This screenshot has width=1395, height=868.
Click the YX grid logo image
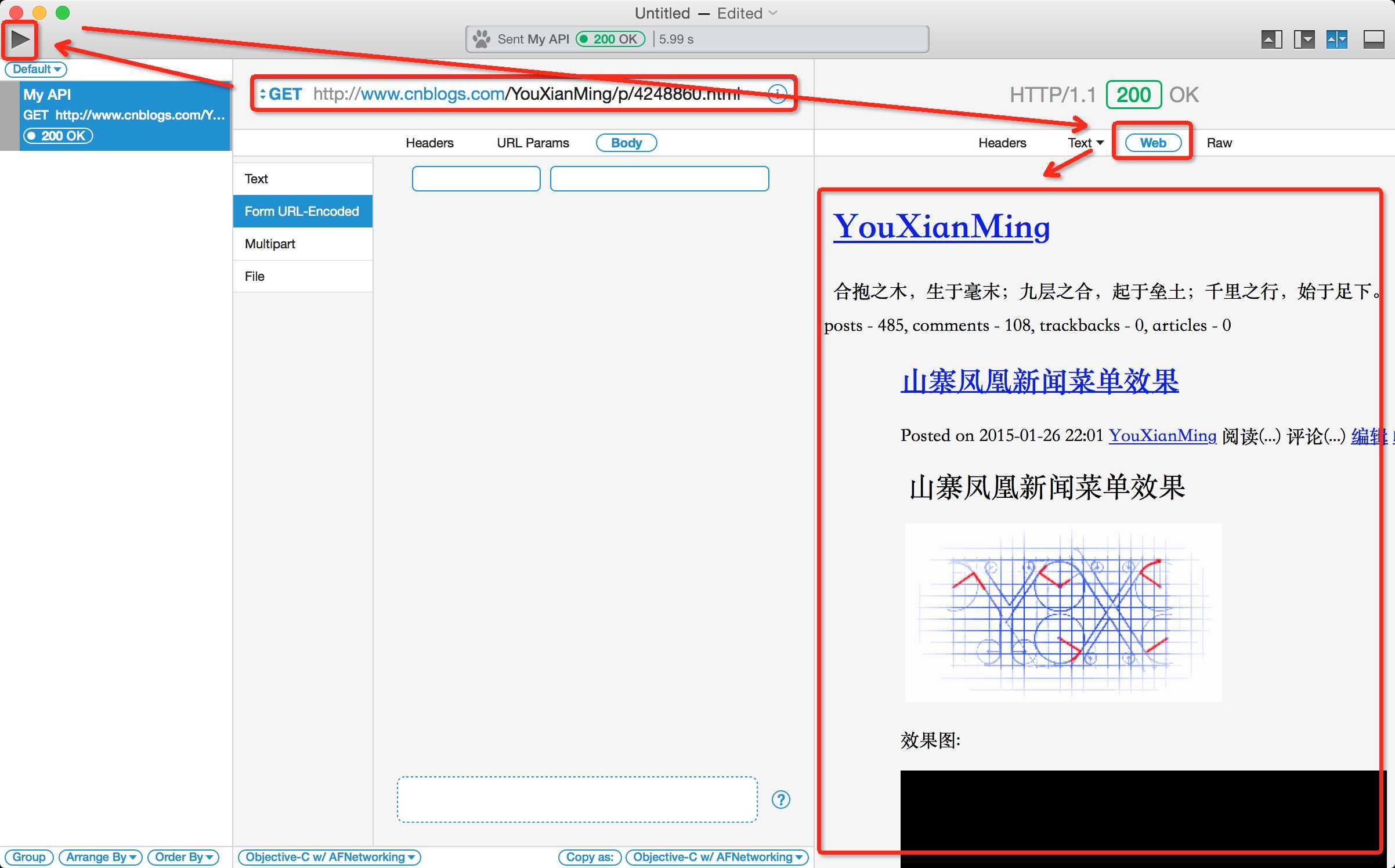pyautogui.click(x=1063, y=612)
